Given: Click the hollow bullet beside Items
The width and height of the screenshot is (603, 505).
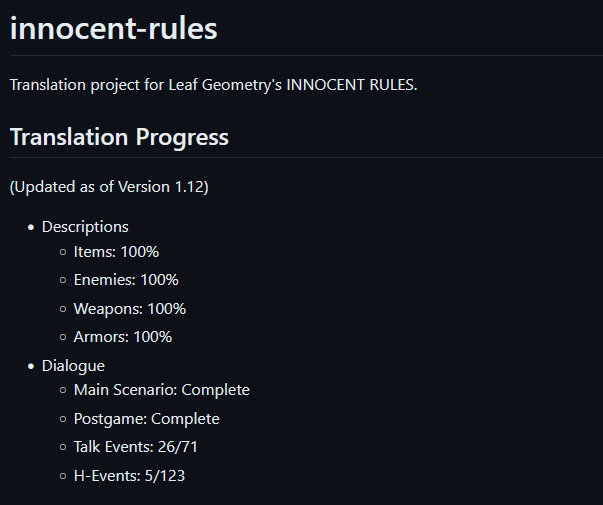Looking at the screenshot, I should (x=63, y=252).
